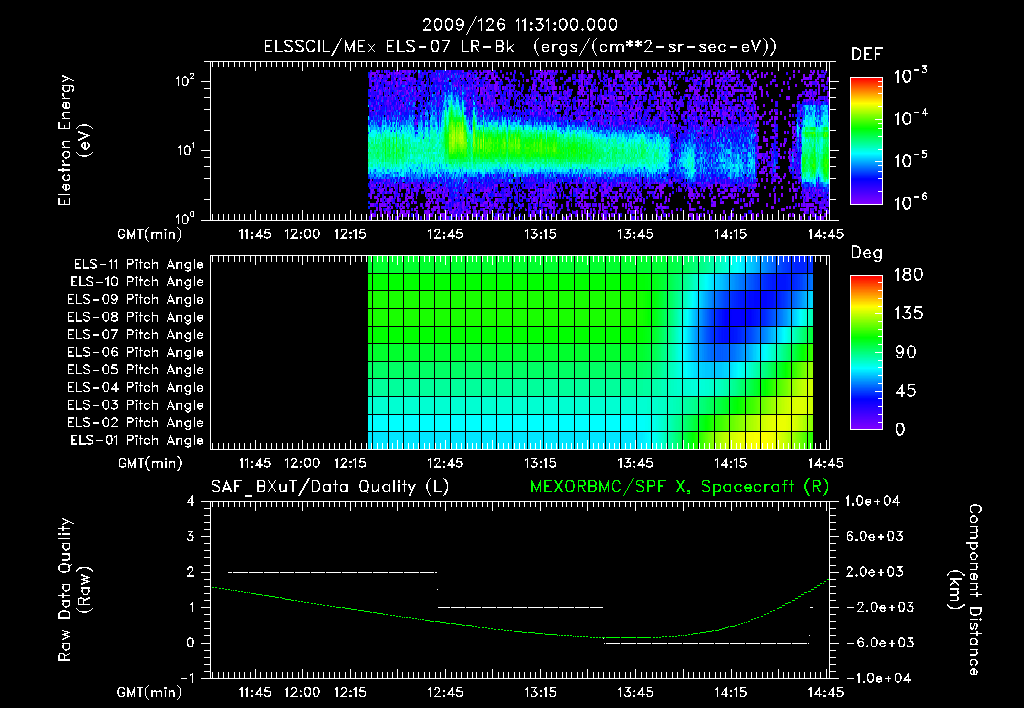This screenshot has height=708, width=1024.
Task: Select the timestamp title 2009/126 11:31:00.000
Action: (x=520, y=25)
